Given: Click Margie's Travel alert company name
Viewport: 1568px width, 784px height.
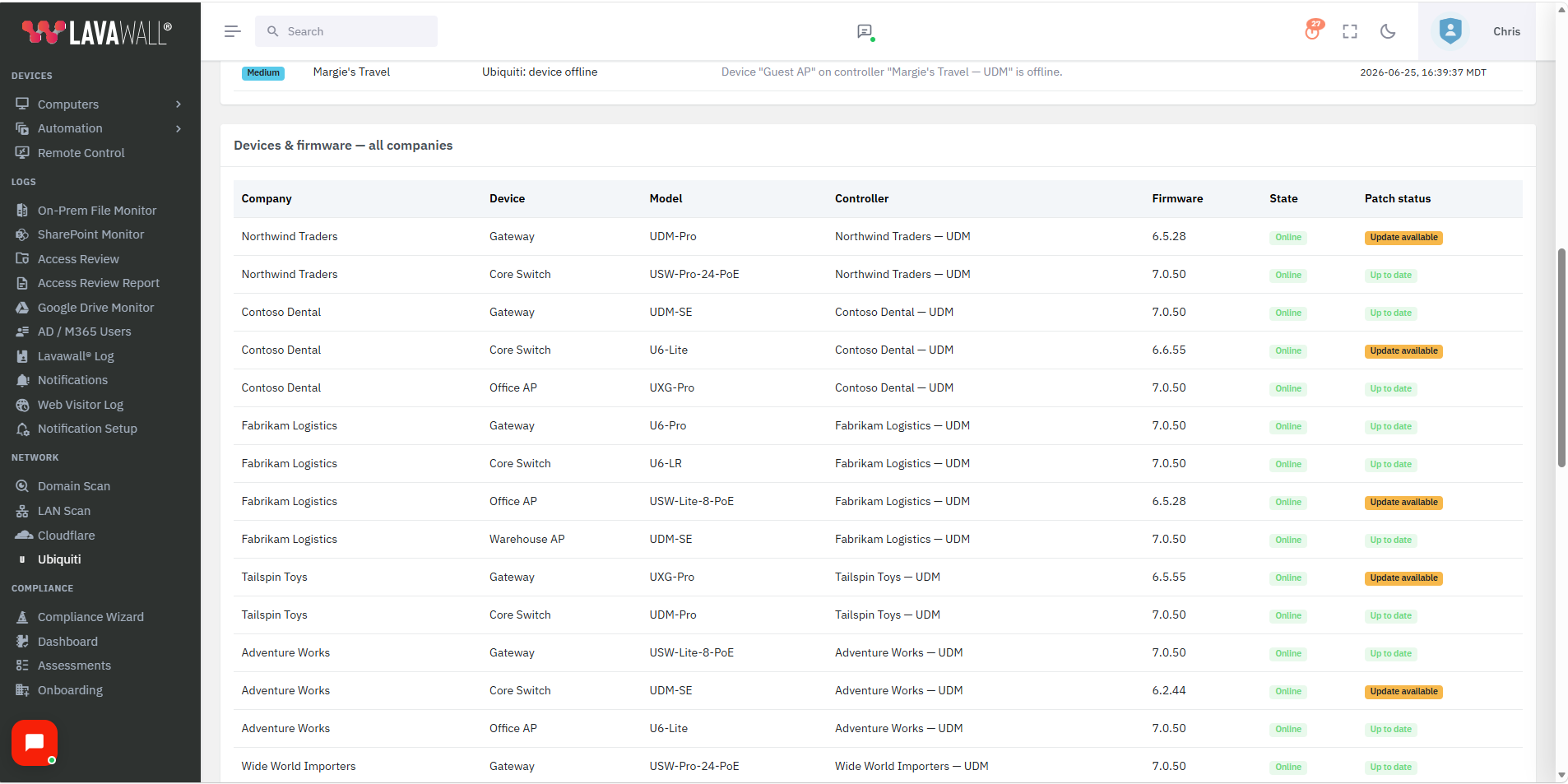Looking at the screenshot, I should (351, 72).
